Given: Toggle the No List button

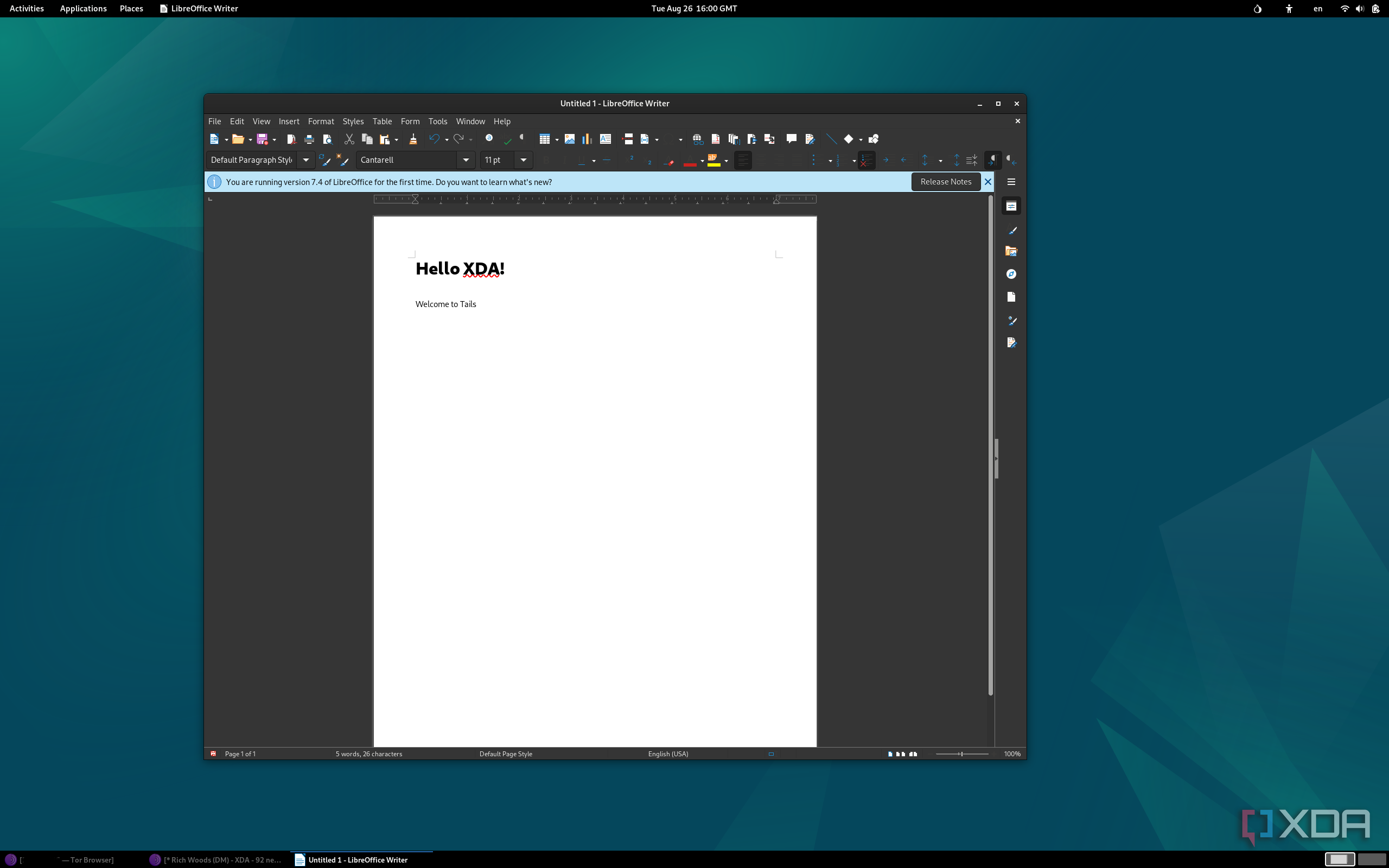Looking at the screenshot, I should (x=866, y=160).
